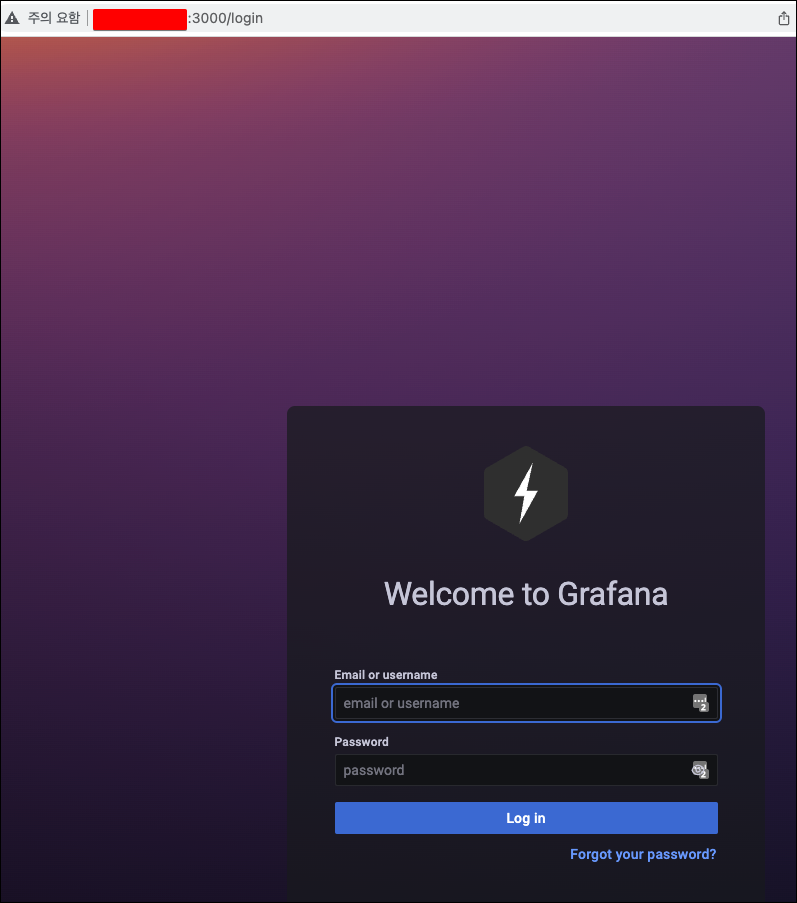Click the Password field label
The image size is (797, 903).
(x=362, y=742)
